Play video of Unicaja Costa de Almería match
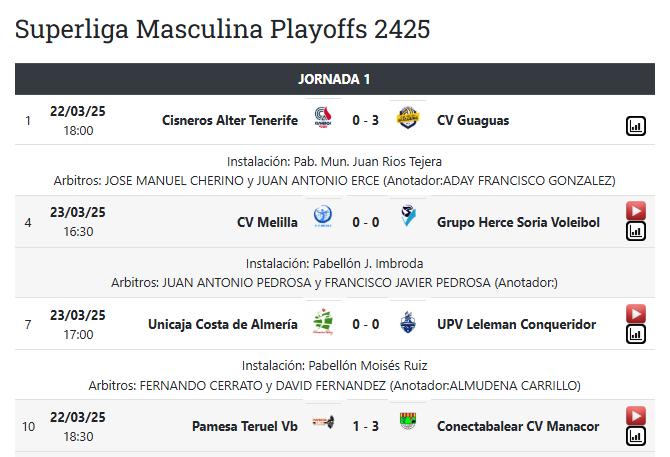Image resolution: width=670 pixels, height=457 pixels. coord(636,313)
